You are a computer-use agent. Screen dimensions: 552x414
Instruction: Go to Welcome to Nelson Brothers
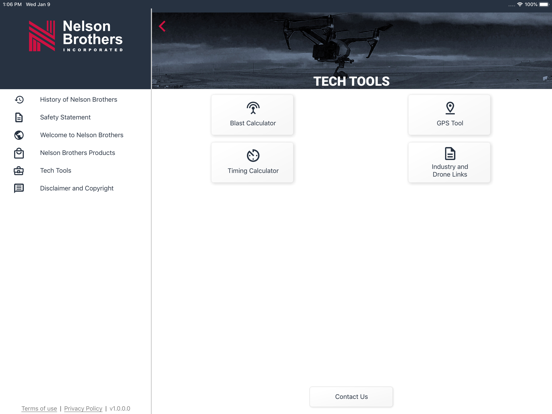pos(81,135)
